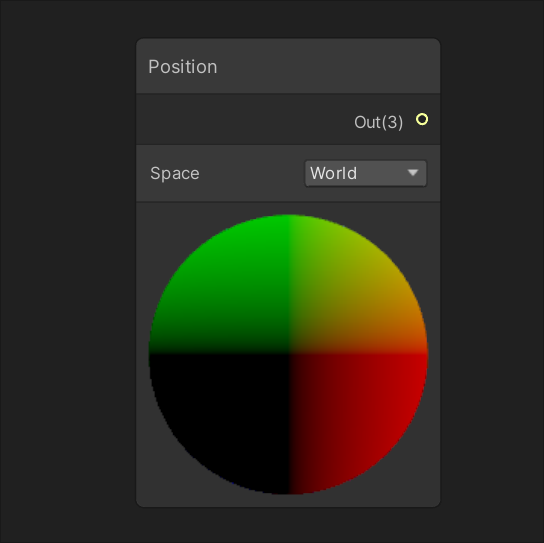Click the empty space in the Out(3) row
Screen dimensions: 544x543
click(x=243, y=119)
